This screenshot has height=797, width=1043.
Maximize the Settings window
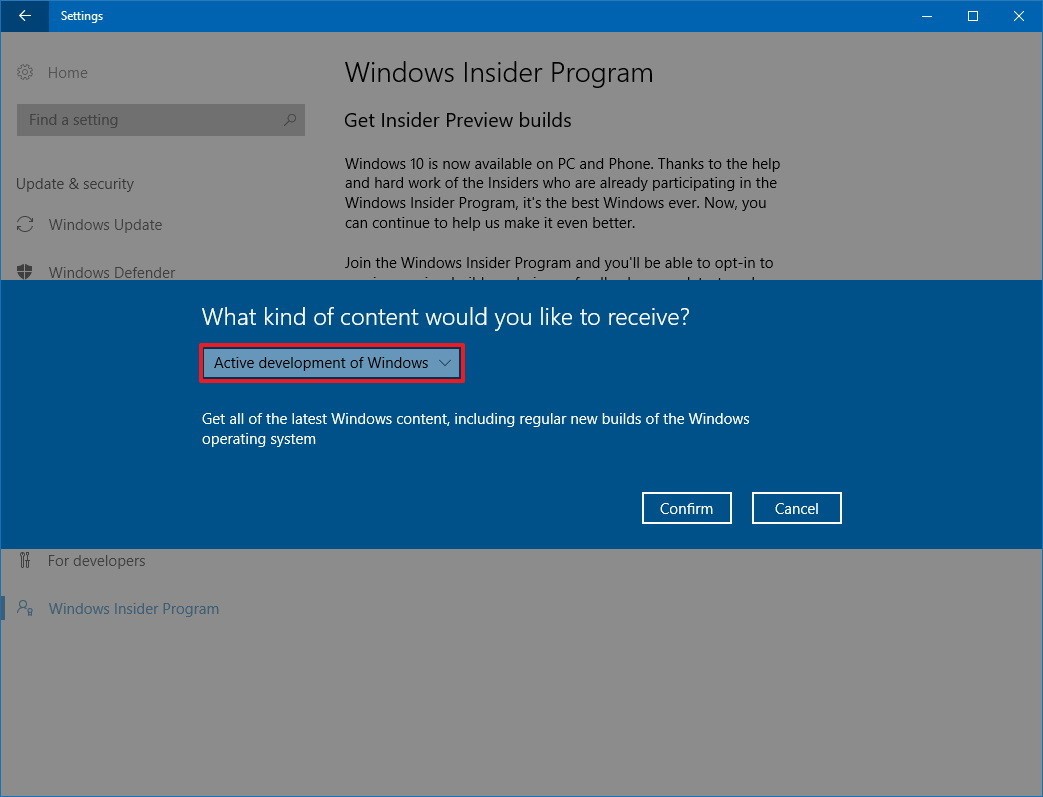(x=972, y=16)
